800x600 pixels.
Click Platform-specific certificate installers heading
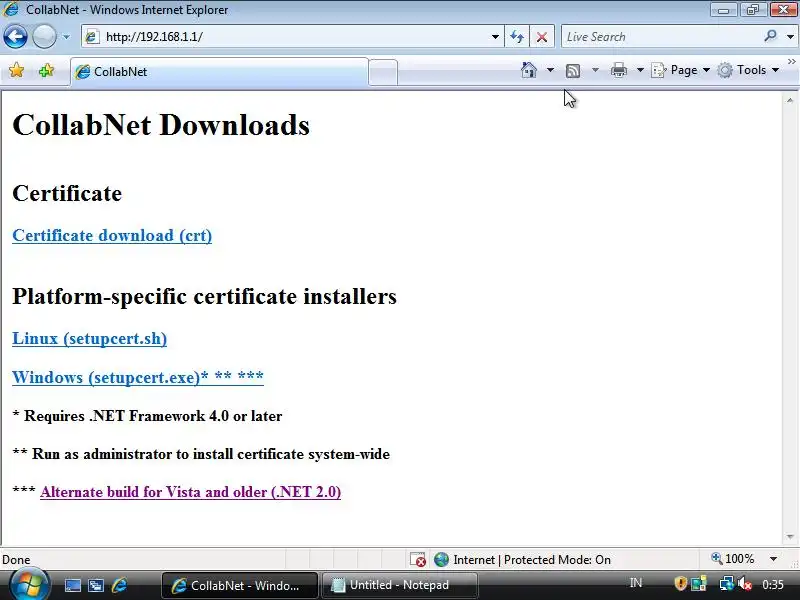[x=204, y=296]
